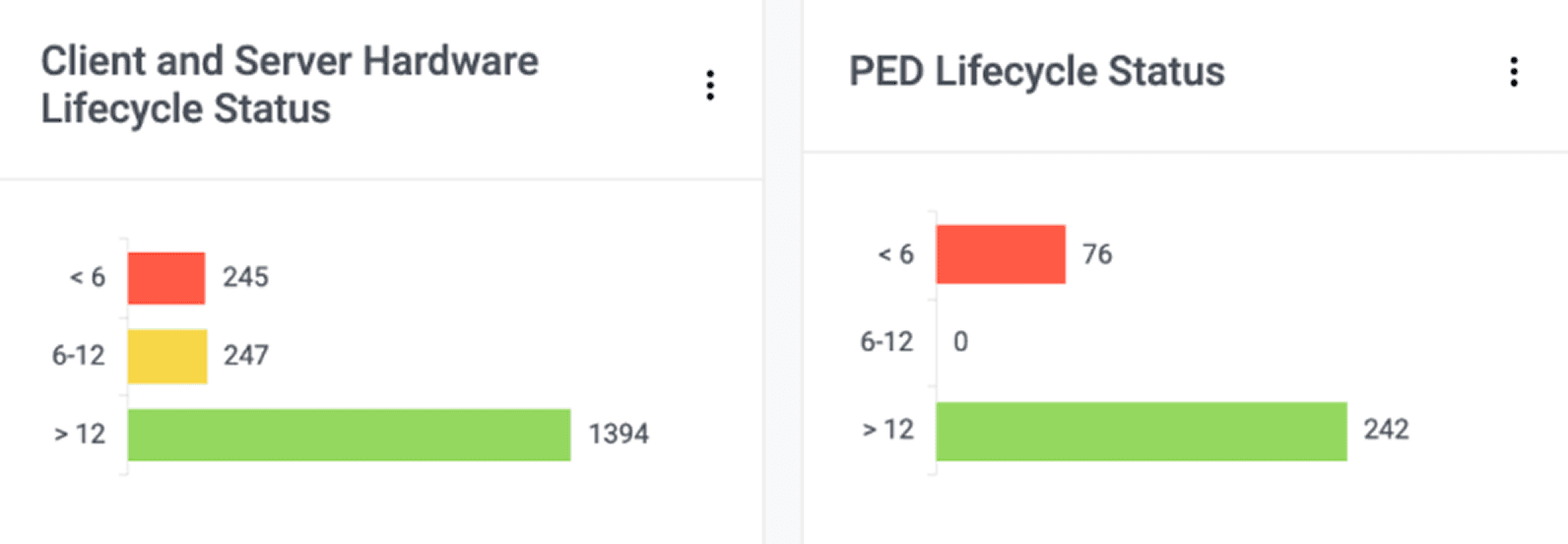Click the 6-12 axis label in PED chart
The width and height of the screenshot is (1568, 544).
coord(886,342)
